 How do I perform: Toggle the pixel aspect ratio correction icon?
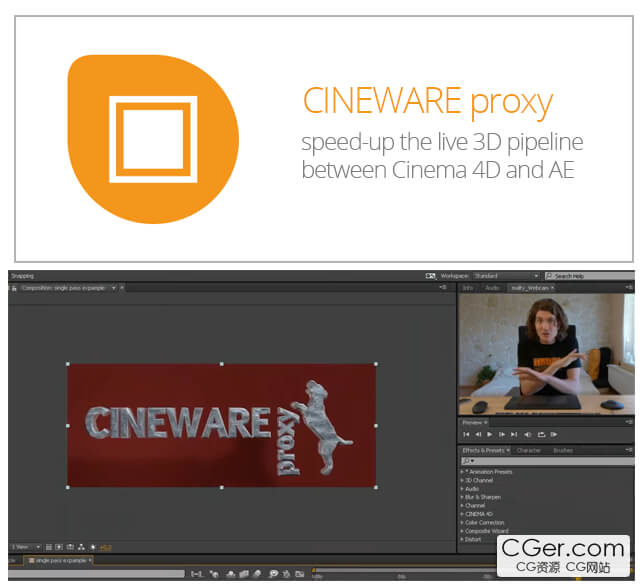[x=49, y=547]
